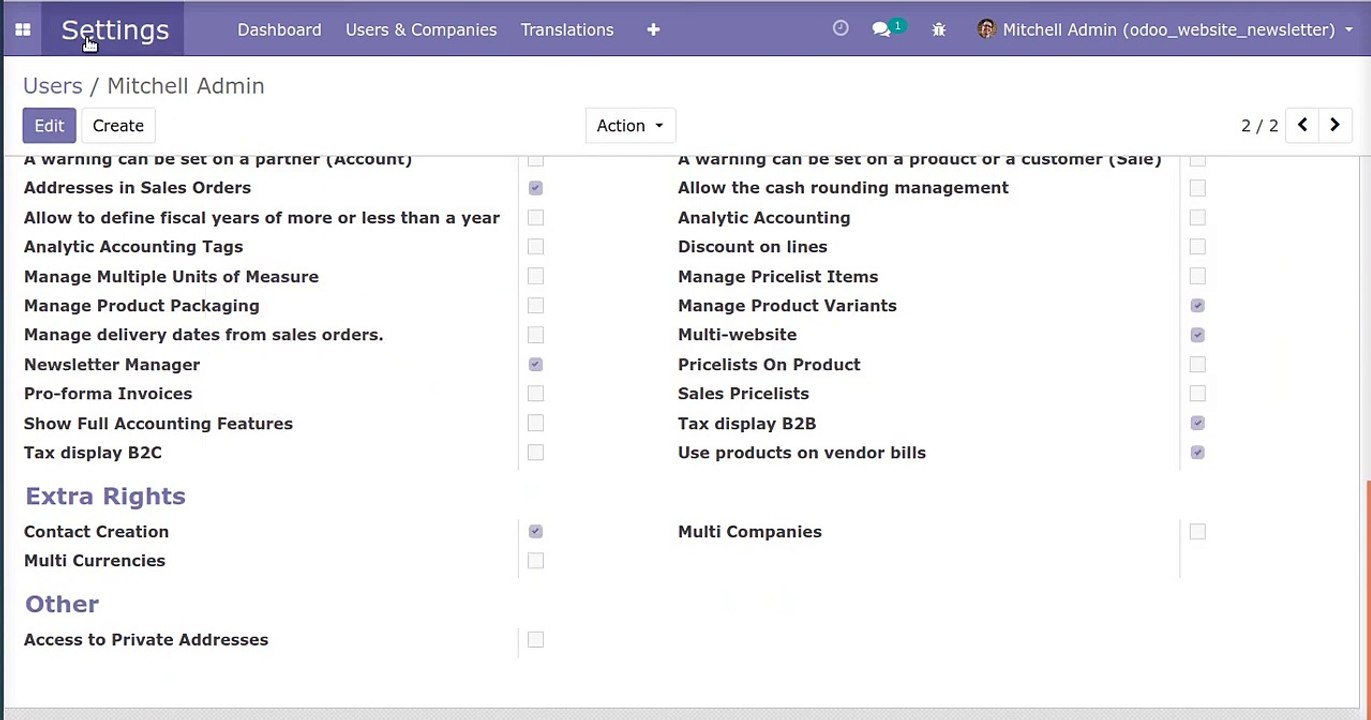
Task: Click the Contact Creation label
Action: click(96, 532)
